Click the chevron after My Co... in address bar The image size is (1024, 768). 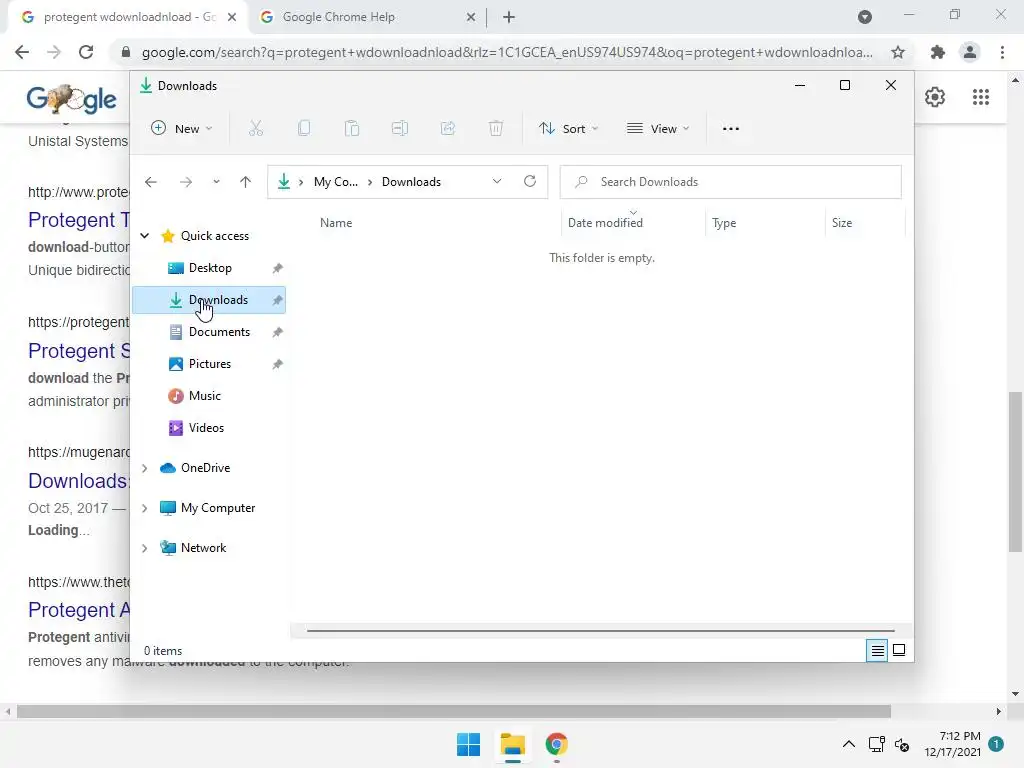click(x=370, y=182)
